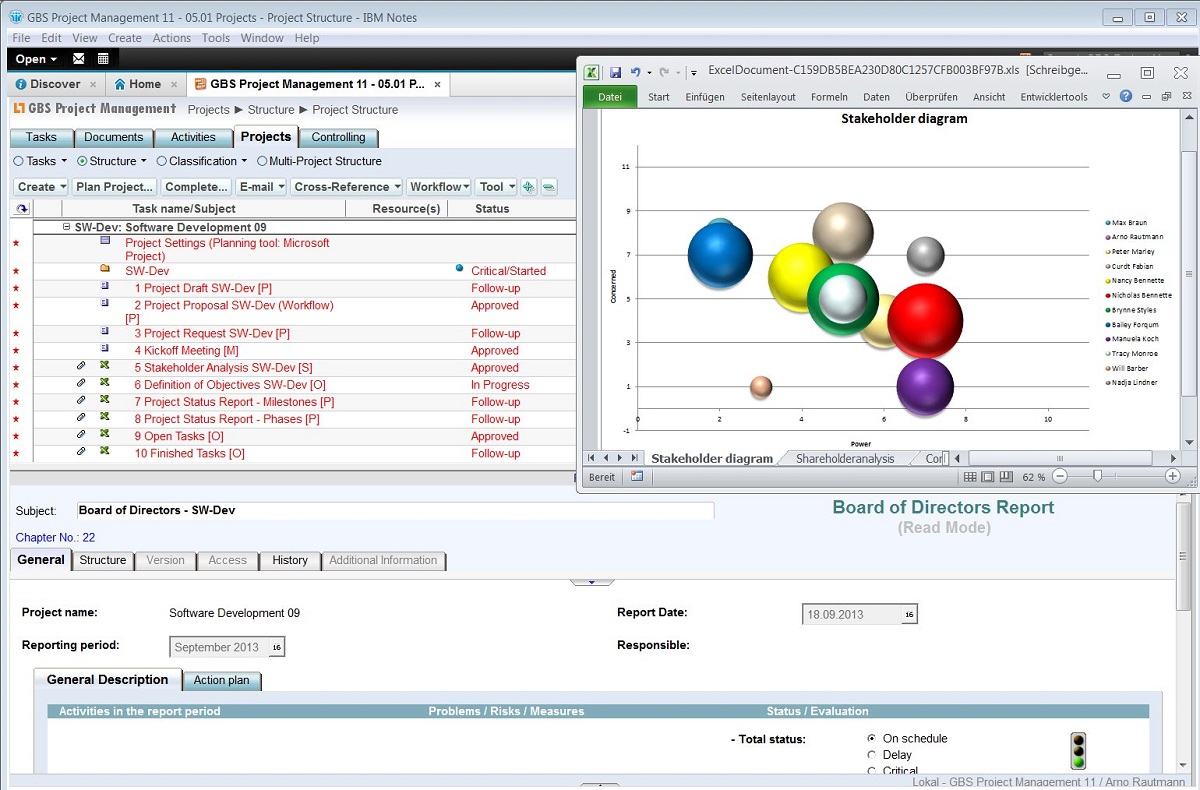This screenshot has height=790, width=1200.
Task: Undo the last action in Excel
Action: pos(634,72)
